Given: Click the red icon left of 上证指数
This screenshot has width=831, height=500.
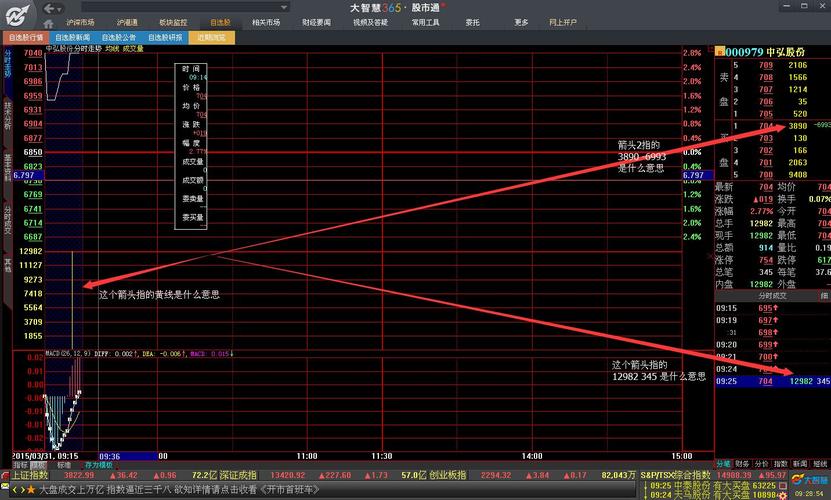Looking at the screenshot, I should coord(5,475).
